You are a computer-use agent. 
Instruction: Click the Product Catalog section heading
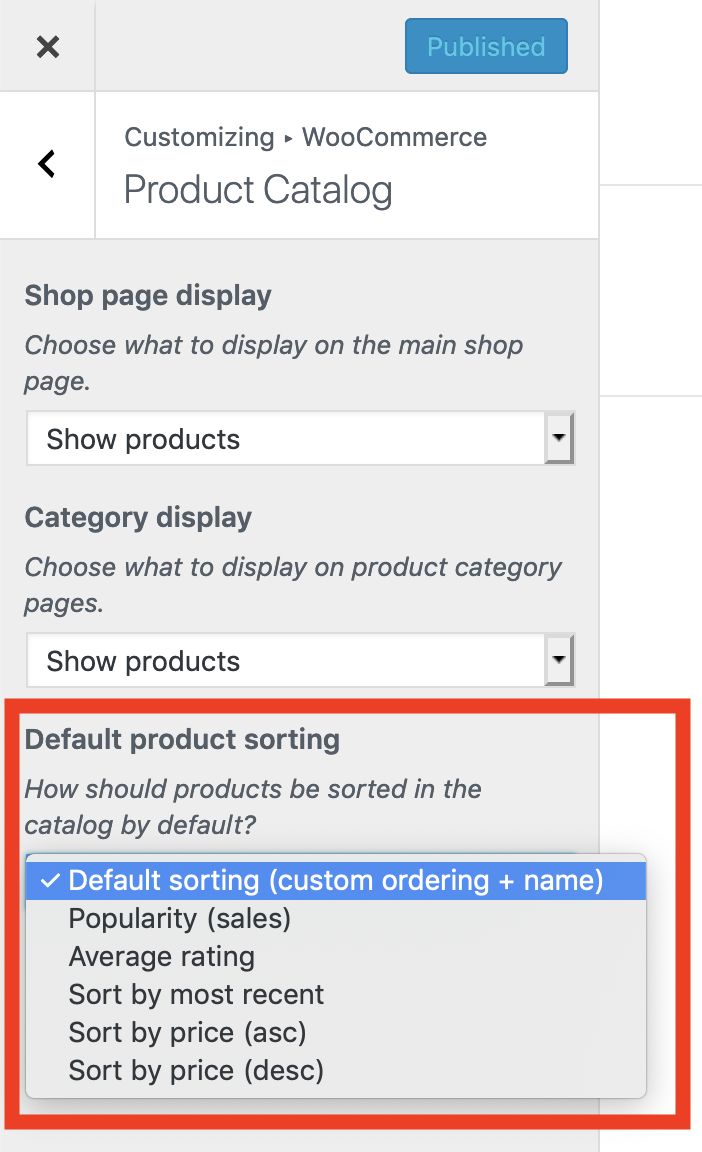[257, 190]
